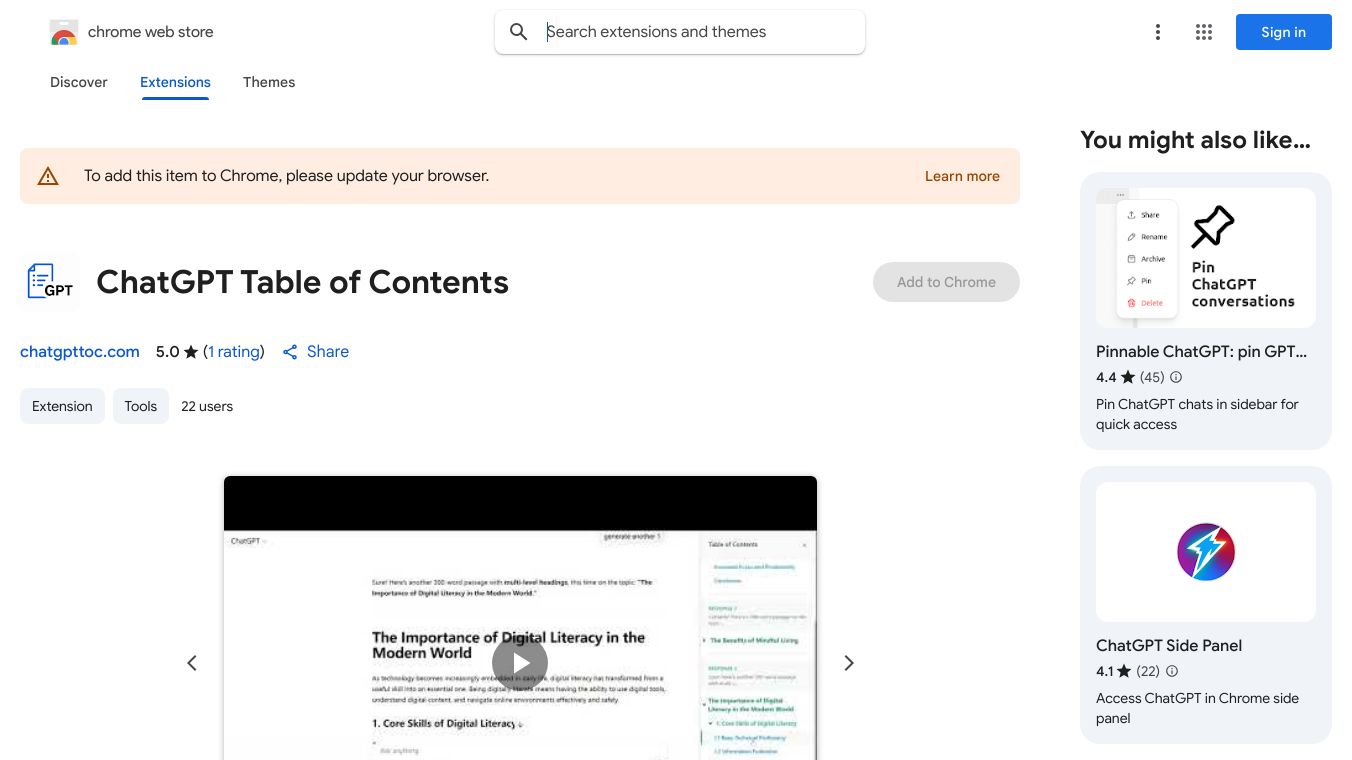Click the Chrome Web Store logo
This screenshot has height=760, width=1352.
(x=63, y=31)
